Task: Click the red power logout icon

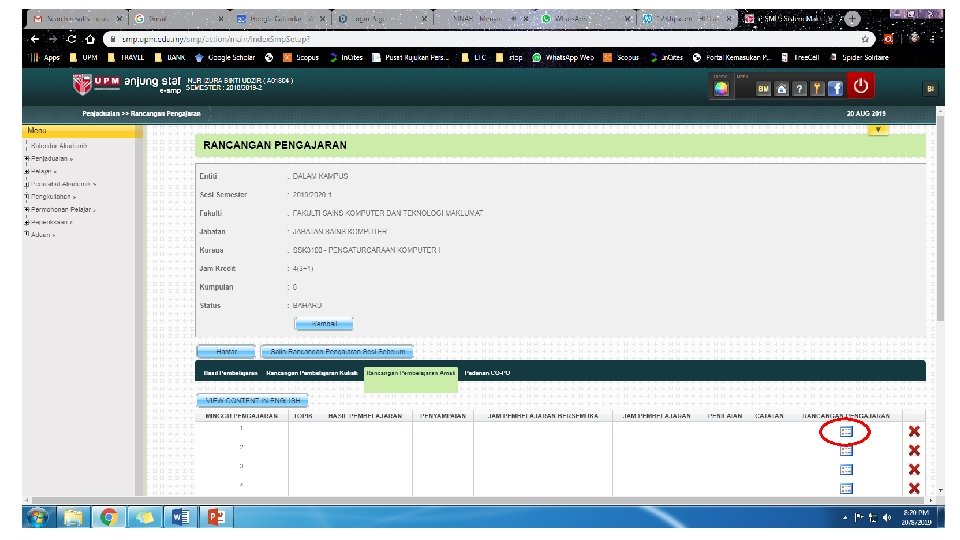Action: tap(861, 86)
